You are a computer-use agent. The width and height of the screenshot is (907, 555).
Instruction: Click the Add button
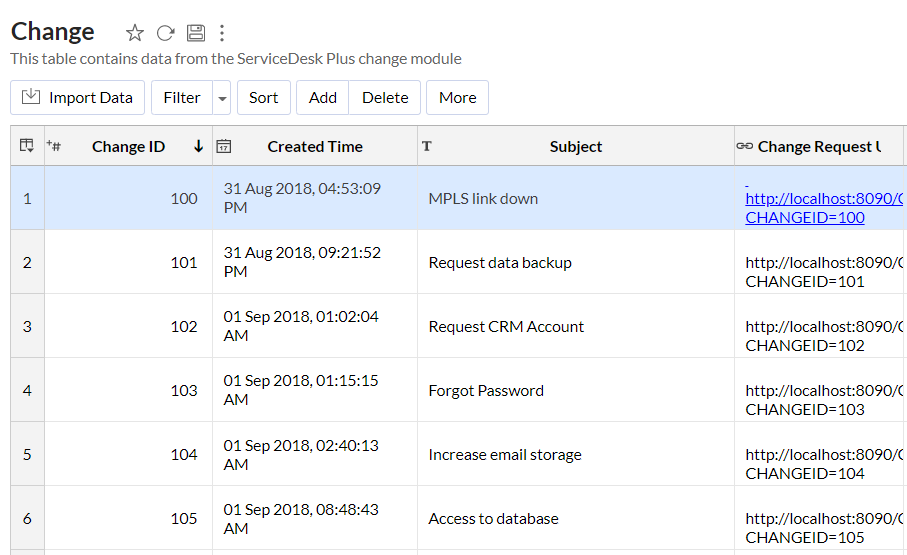323,98
